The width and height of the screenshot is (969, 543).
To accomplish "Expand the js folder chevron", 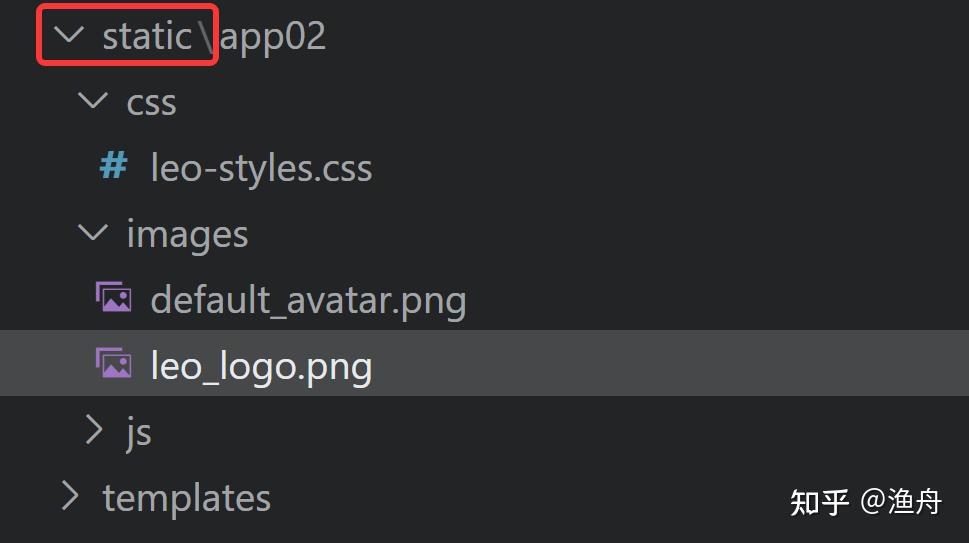I will pos(93,430).
